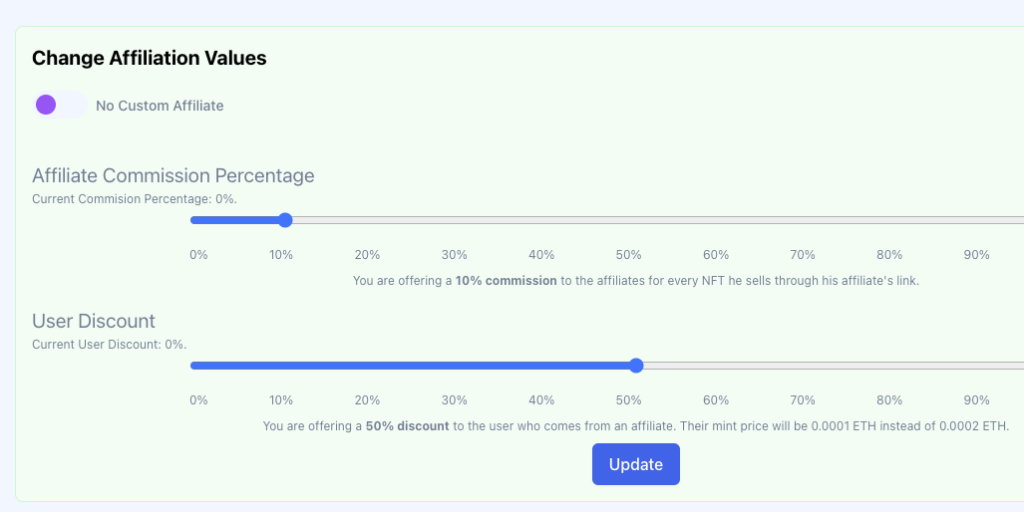The image size is (1024, 512).
Task: Toggle the No Custom Affiliate switch
Action: coord(59,105)
